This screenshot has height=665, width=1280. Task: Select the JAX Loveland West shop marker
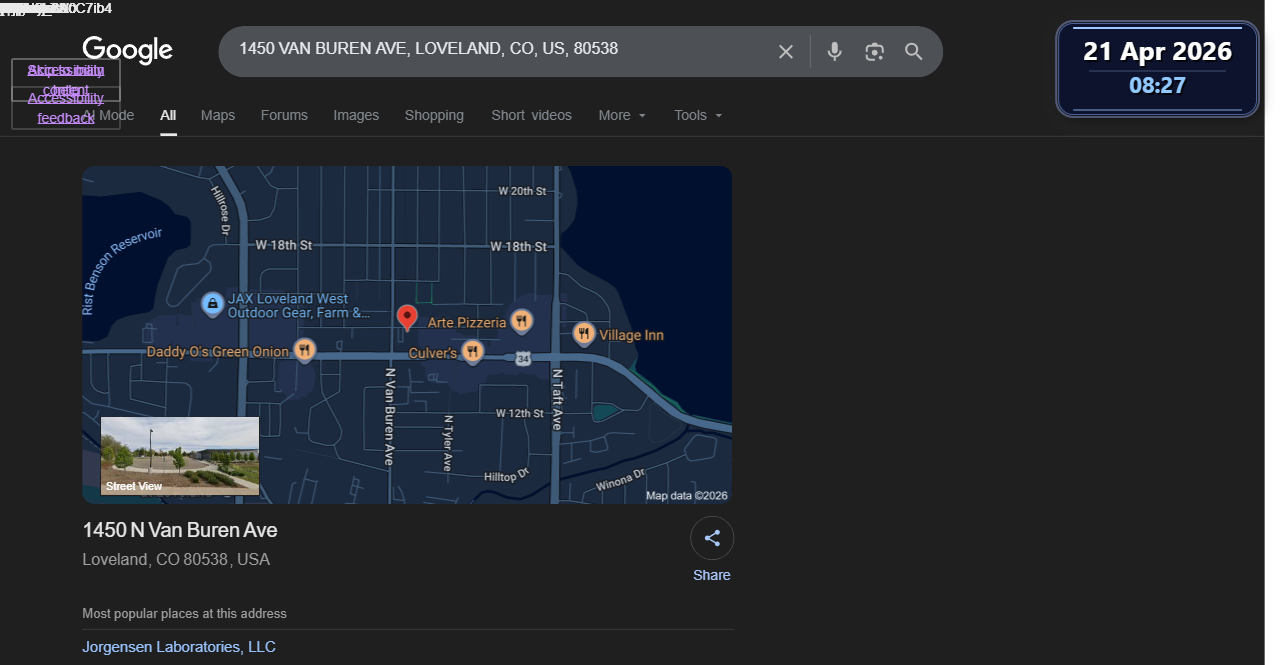point(212,305)
